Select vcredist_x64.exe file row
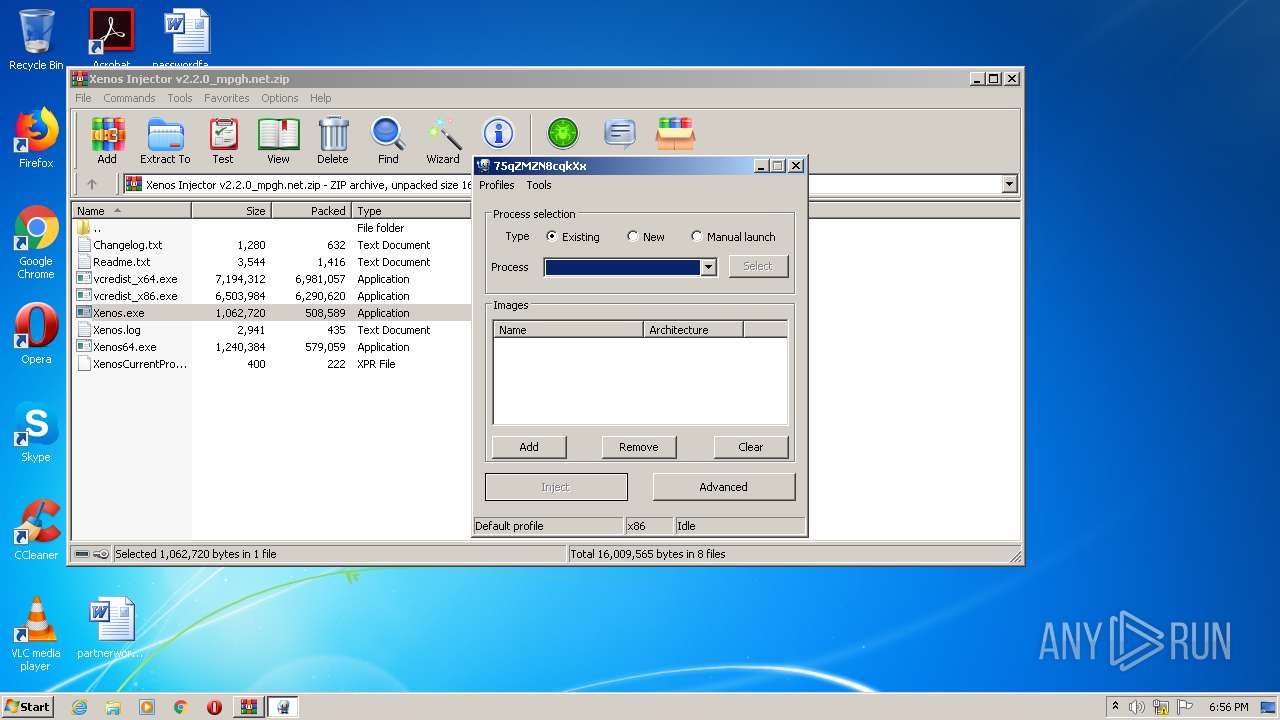The width and height of the screenshot is (1280, 720). click(271, 279)
